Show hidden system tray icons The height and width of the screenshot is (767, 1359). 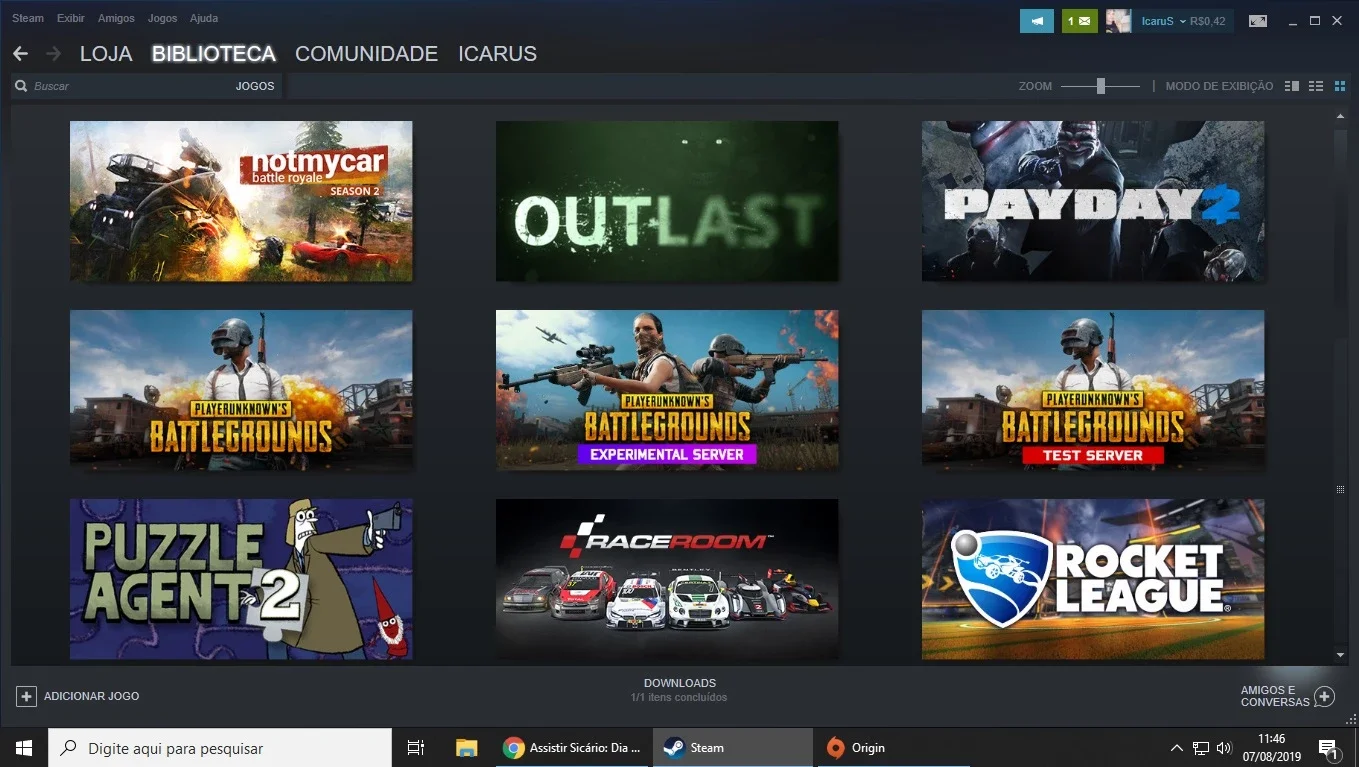click(1177, 748)
